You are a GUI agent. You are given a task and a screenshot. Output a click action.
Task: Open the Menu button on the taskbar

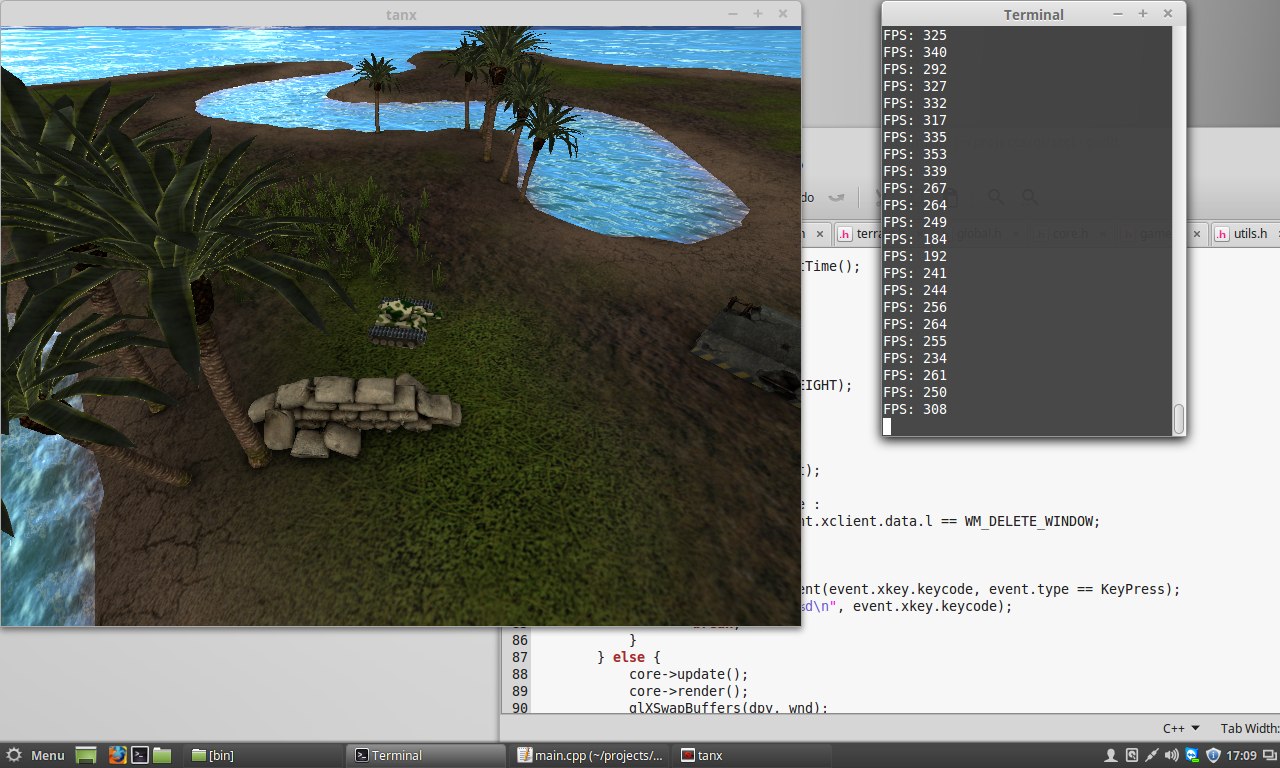click(36, 755)
